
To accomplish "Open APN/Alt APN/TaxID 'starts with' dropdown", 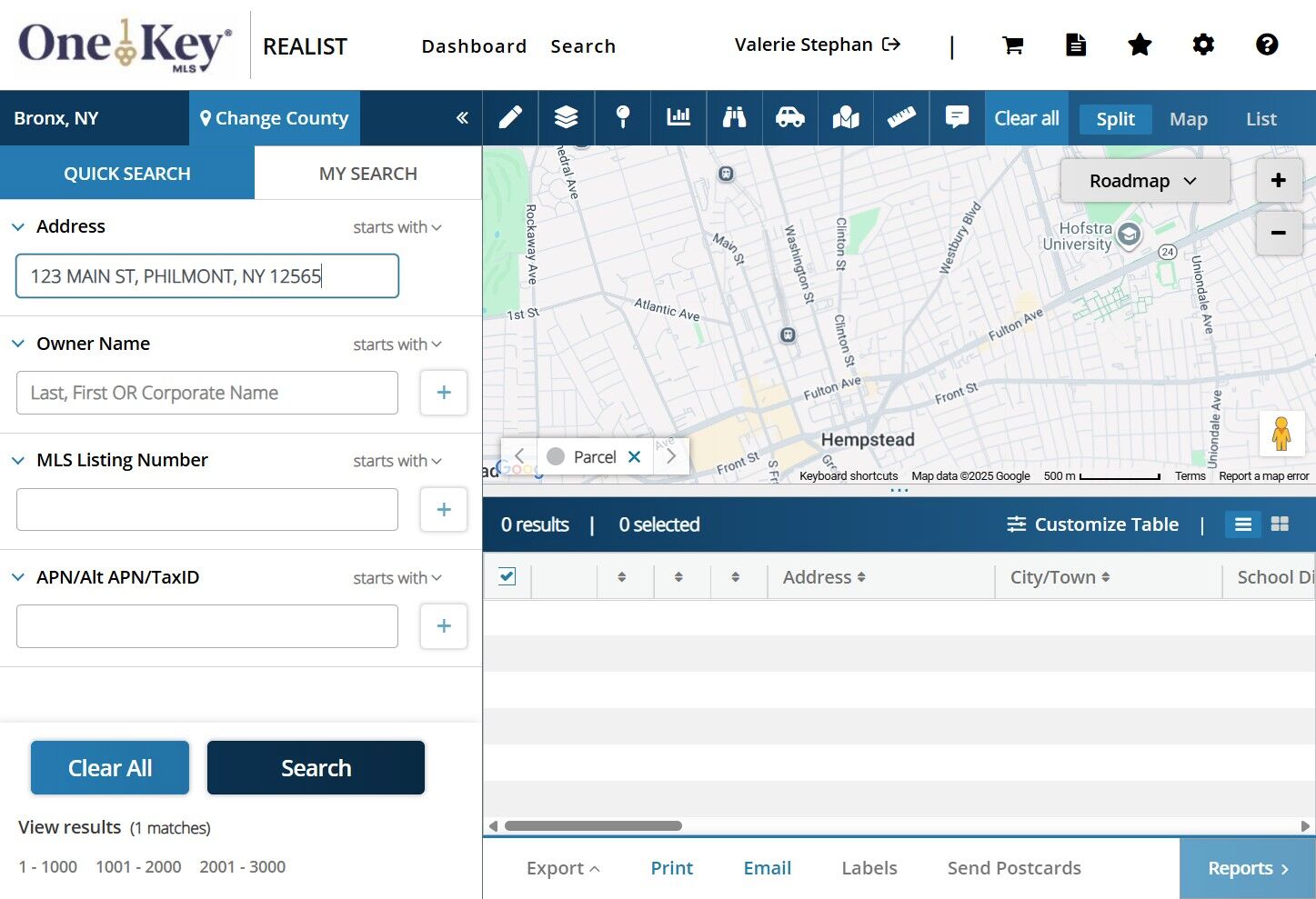I will [x=397, y=578].
